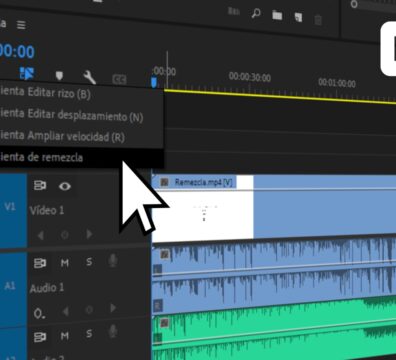Add a marker with shield icon
The height and width of the screenshot is (360, 396).
(x=59, y=76)
